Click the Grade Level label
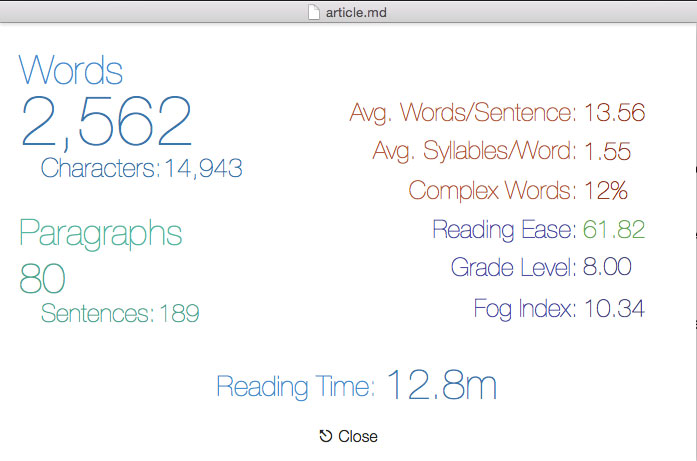The width and height of the screenshot is (697, 461). tap(513, 267)
